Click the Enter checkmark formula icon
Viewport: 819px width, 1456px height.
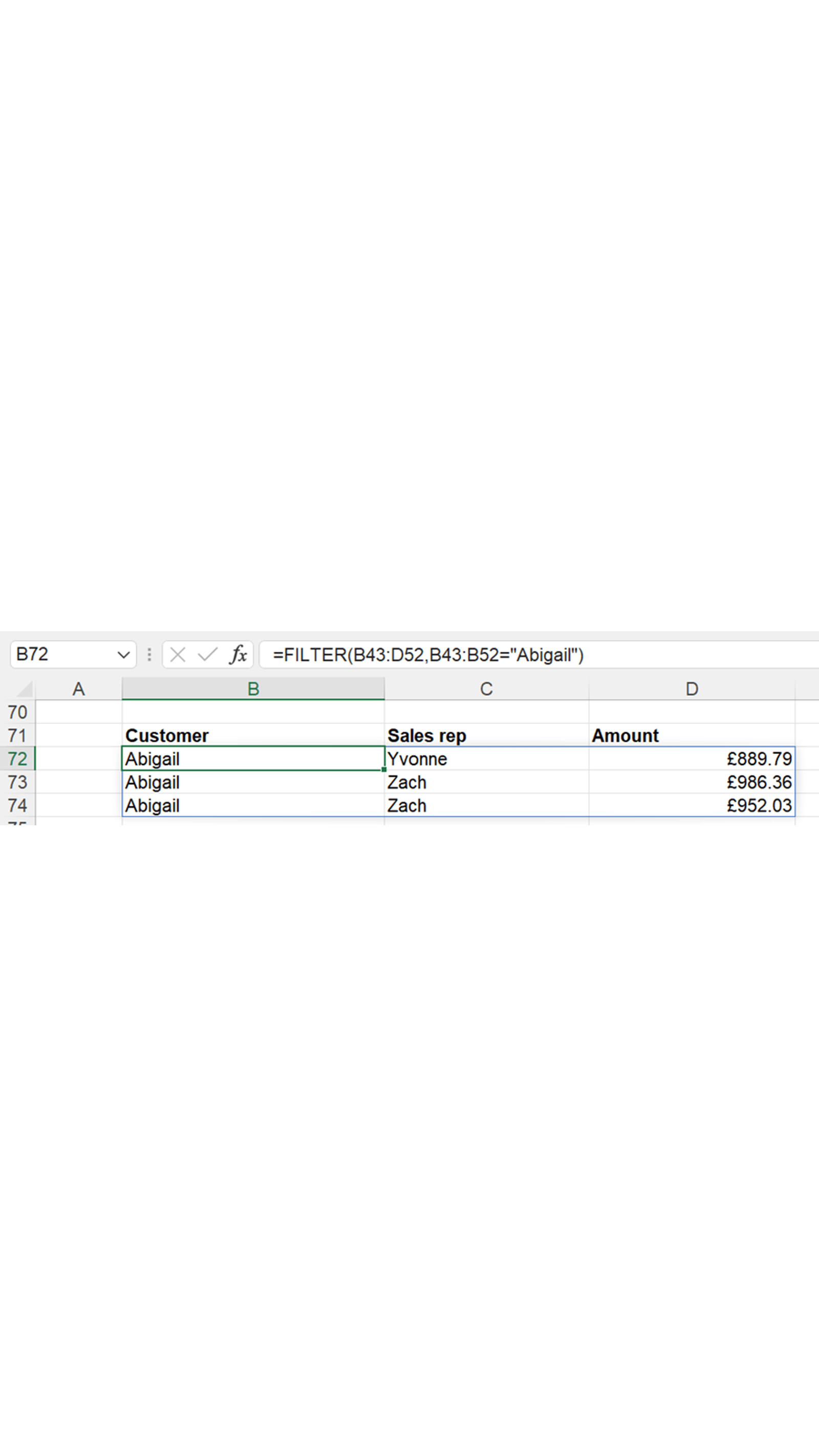pyautogui.click(x=207, y=654)
